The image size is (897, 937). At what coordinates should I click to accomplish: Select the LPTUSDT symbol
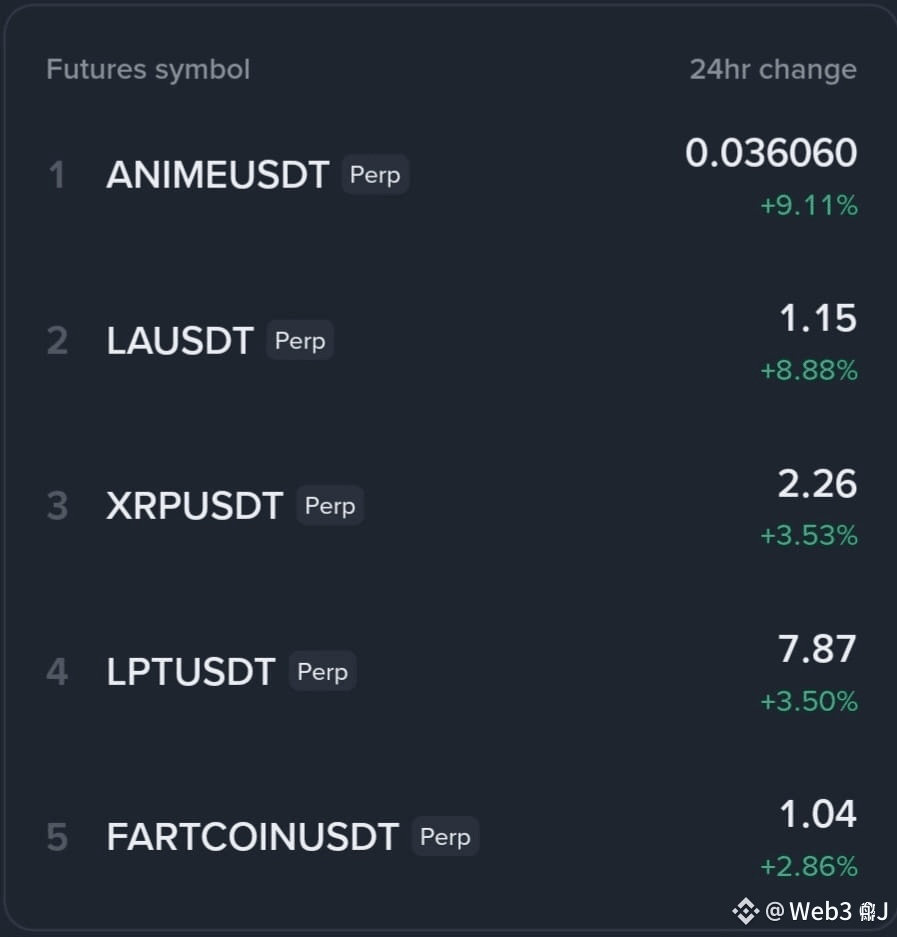tap(191, 672)
